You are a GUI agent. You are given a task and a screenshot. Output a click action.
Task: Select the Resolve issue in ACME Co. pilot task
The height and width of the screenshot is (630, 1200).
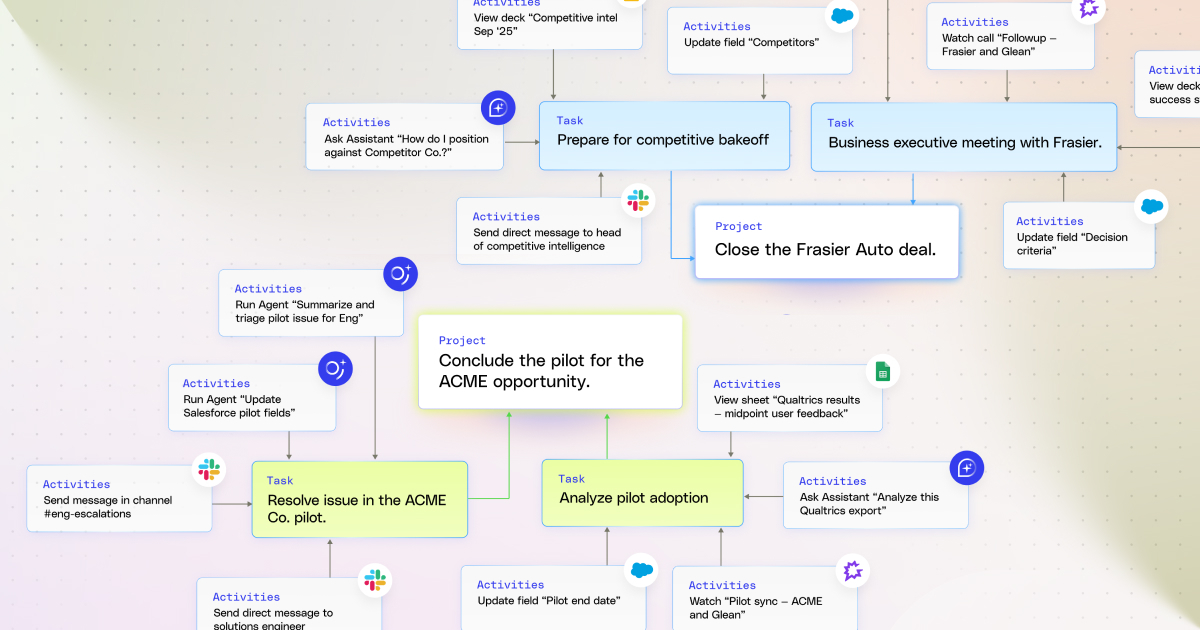tap(360, 499)
